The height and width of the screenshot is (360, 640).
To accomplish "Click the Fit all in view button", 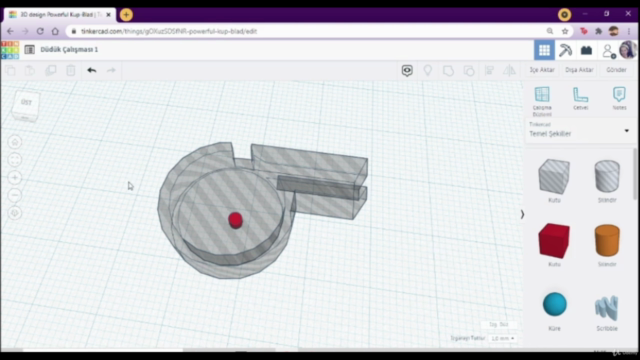I will click(x=15, y=160).
